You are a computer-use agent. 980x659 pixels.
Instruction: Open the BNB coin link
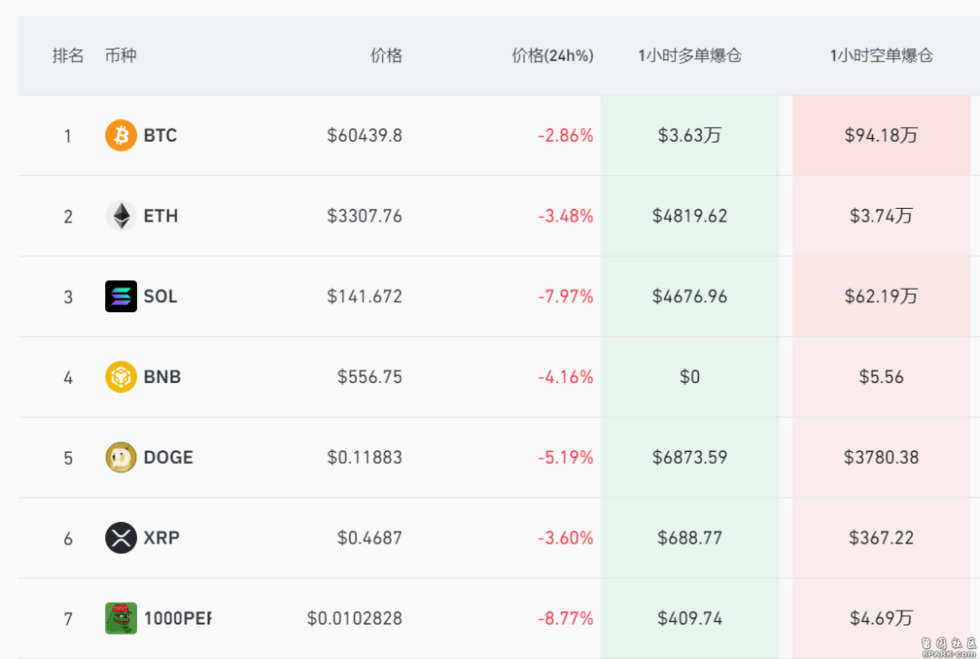[x=162, y=377]
